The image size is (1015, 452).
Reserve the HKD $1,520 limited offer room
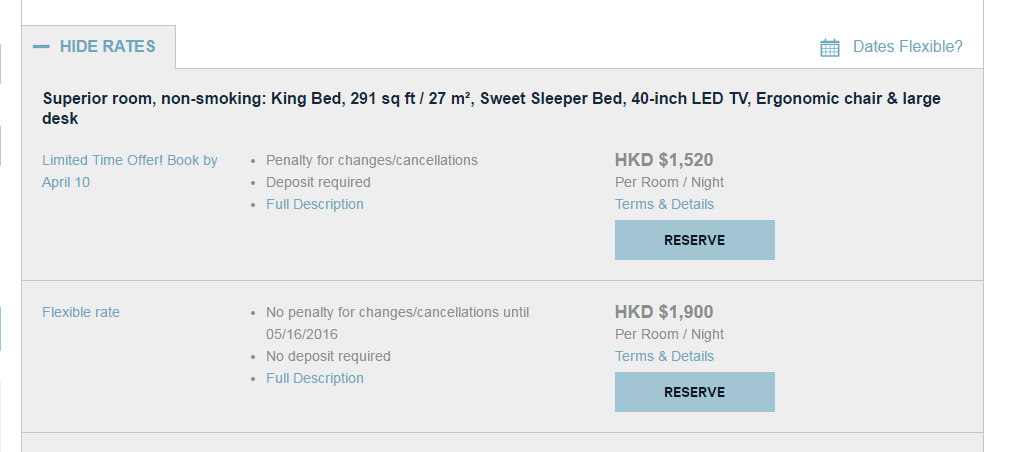click(x=695, y=240)
